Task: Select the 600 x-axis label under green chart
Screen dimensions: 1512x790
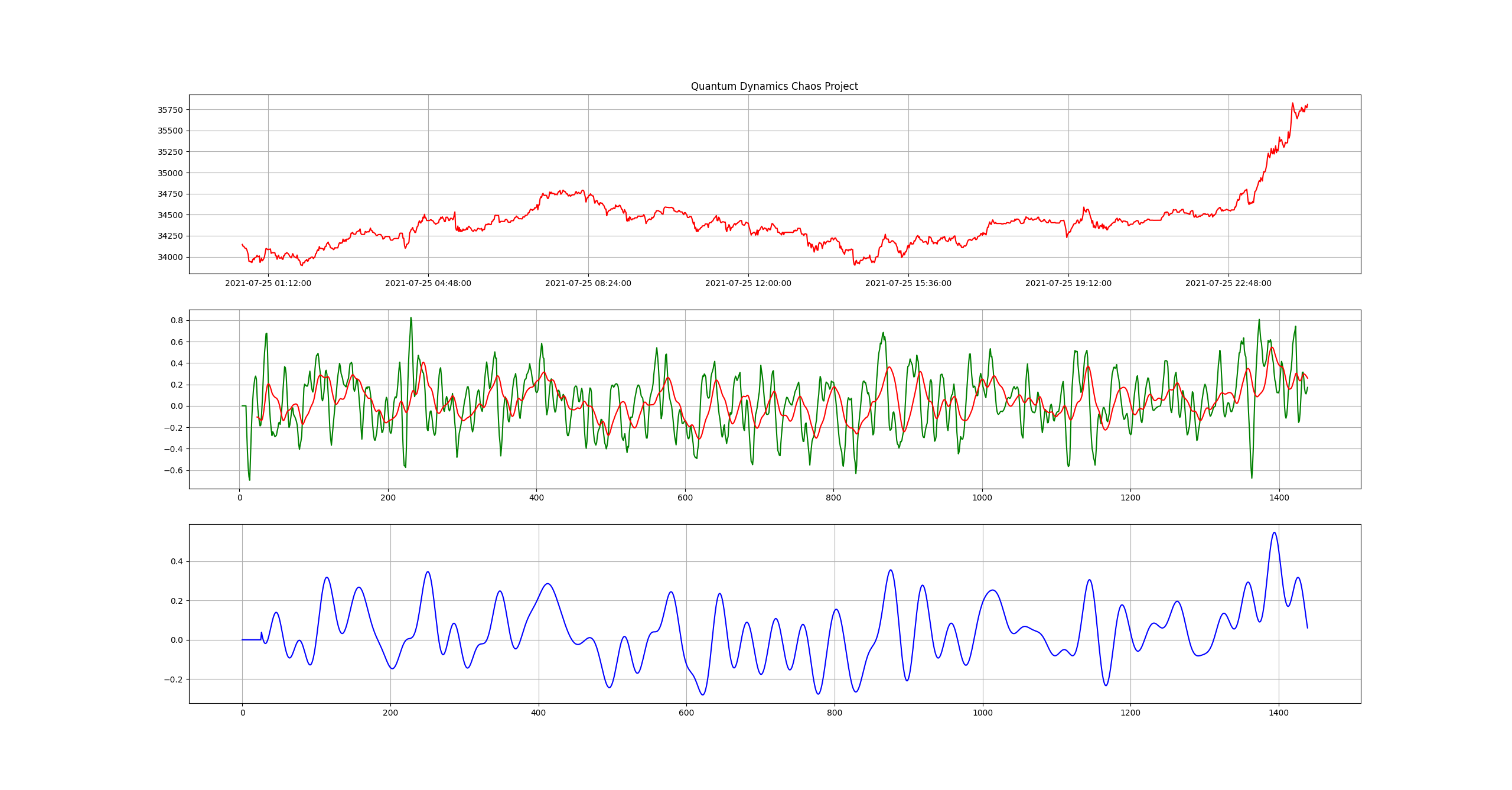Action: pyautogui.click(x=685, y=498)
